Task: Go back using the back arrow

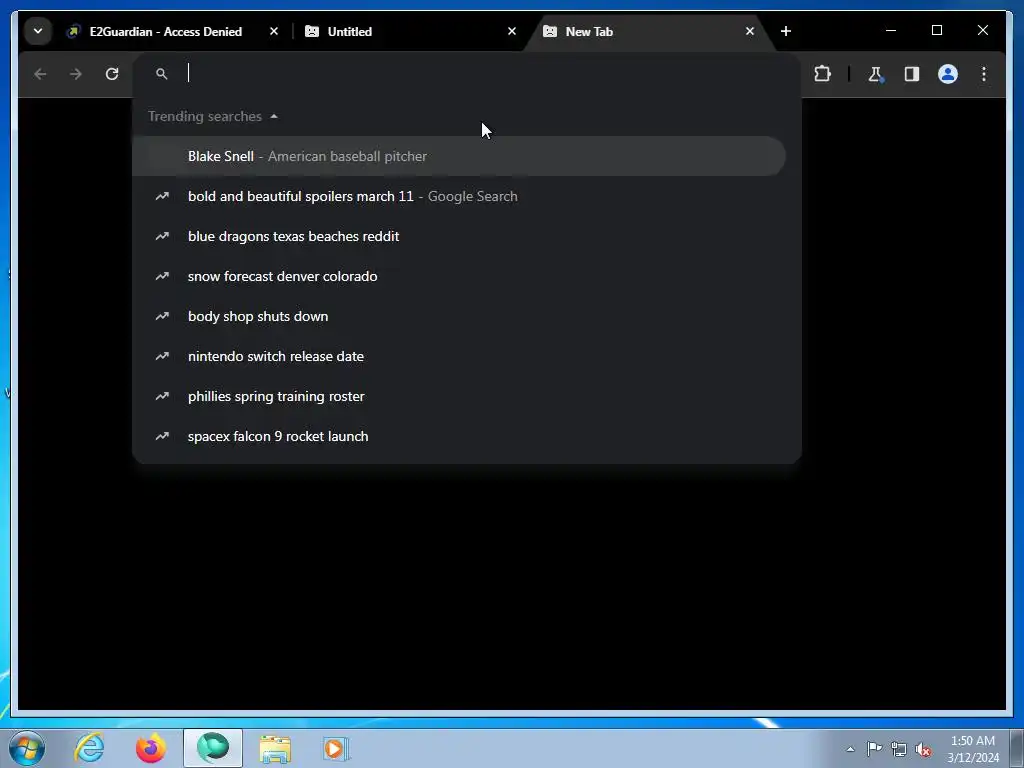Action: (x=40, y=74)
